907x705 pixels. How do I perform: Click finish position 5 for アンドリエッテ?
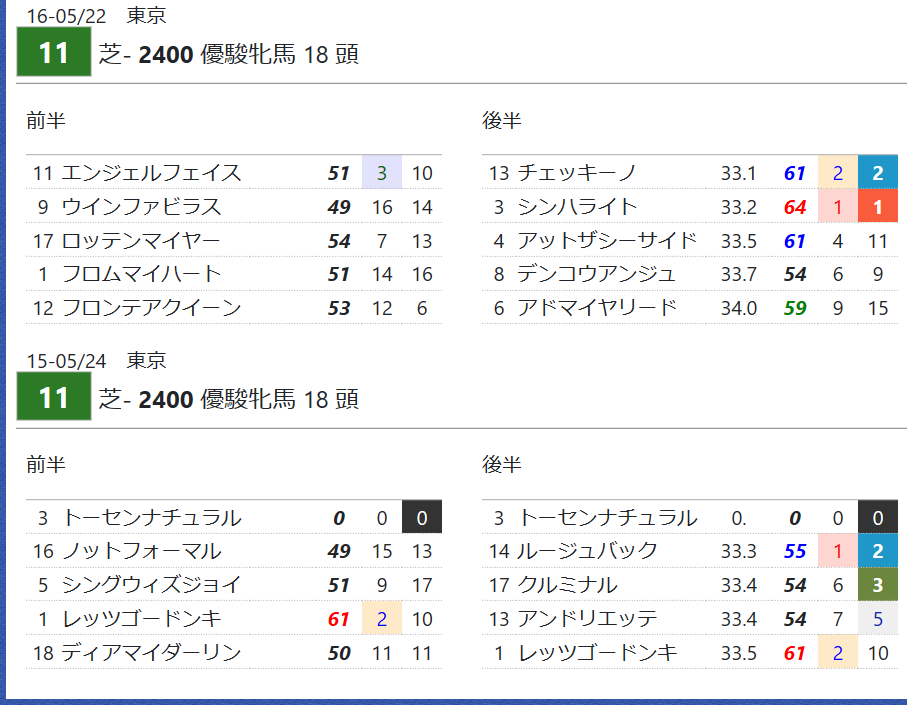(x=877, y=619)
